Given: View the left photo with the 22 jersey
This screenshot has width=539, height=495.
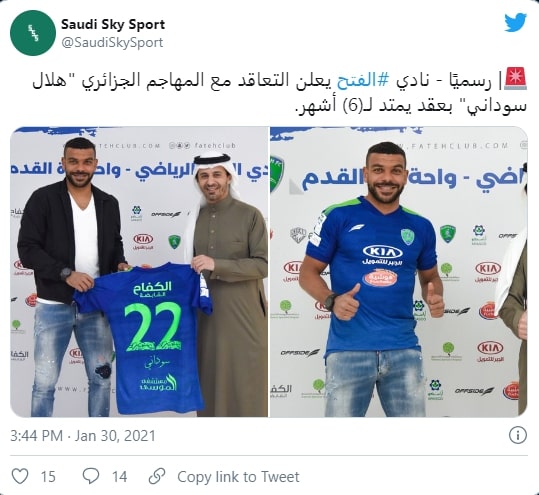Looking at the screenshot, I should tap(139, 272).
